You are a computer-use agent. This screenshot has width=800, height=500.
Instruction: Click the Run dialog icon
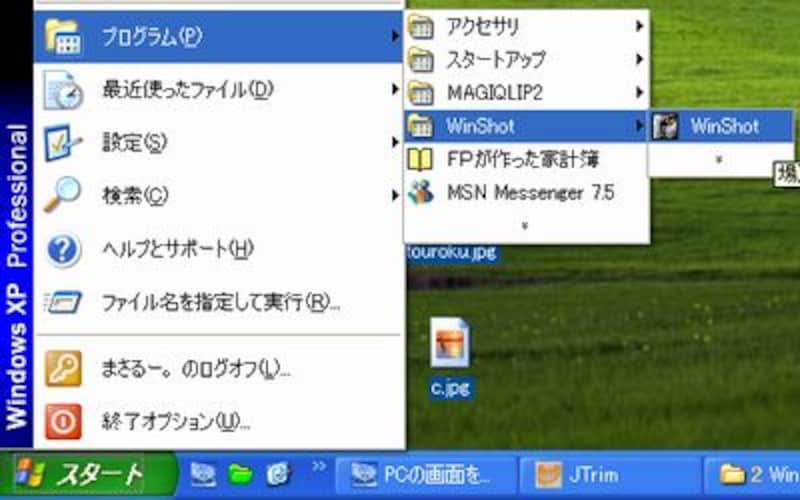[x=63, y=302]
